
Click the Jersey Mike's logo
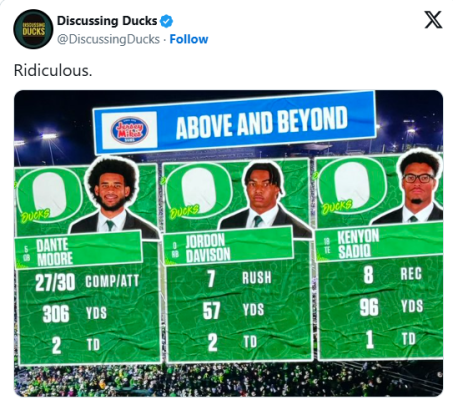point(129,130)
